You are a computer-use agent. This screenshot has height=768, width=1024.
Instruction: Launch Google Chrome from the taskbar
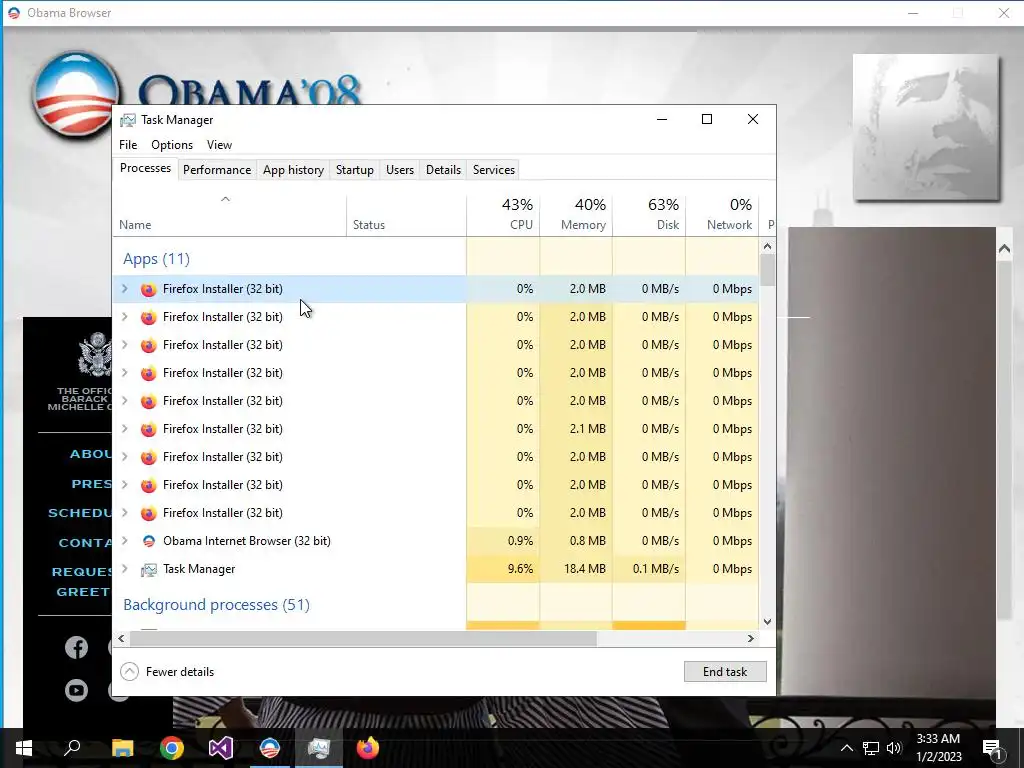[172, 748]
